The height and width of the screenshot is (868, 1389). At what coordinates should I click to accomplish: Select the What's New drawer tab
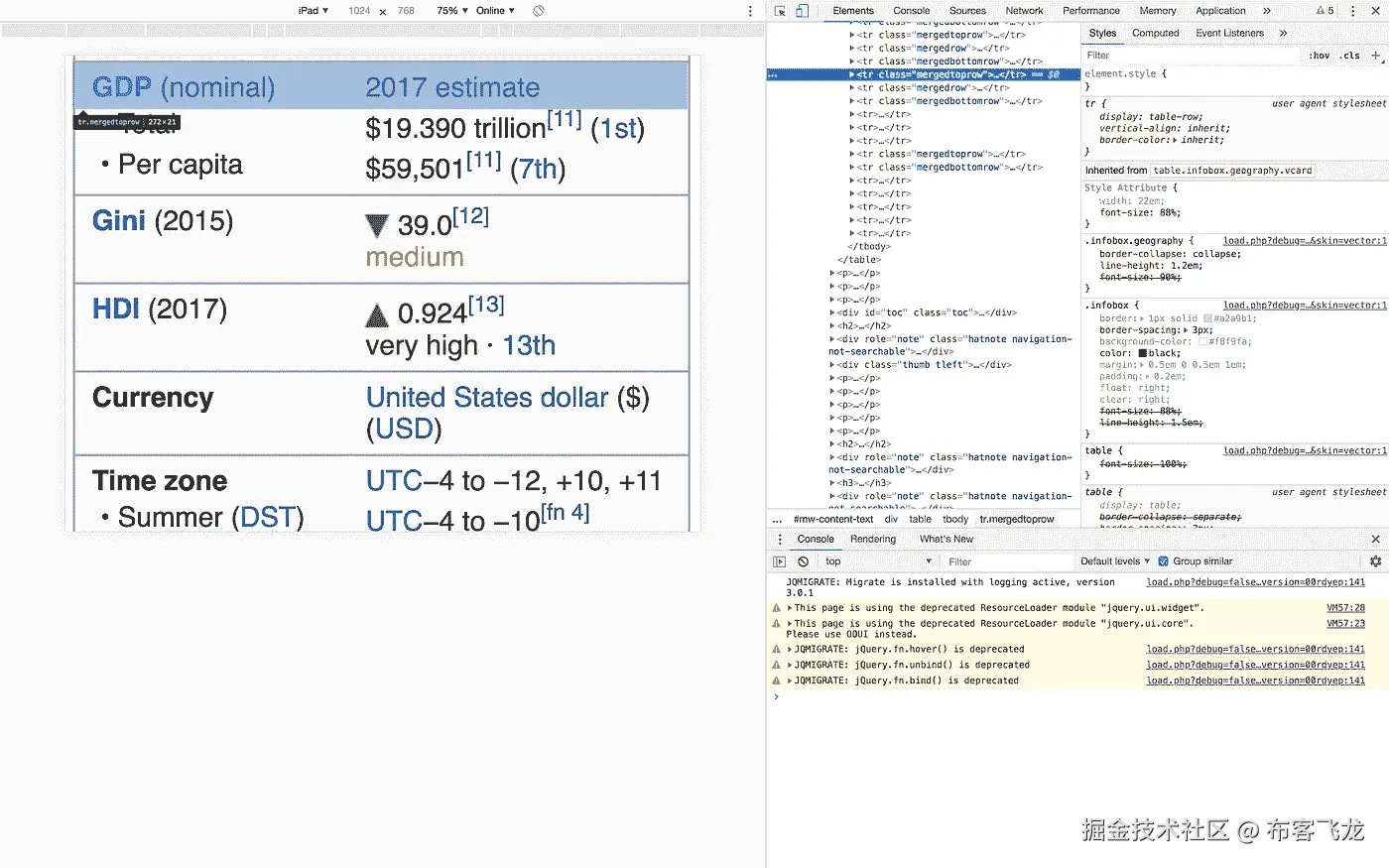click(947, 539)
